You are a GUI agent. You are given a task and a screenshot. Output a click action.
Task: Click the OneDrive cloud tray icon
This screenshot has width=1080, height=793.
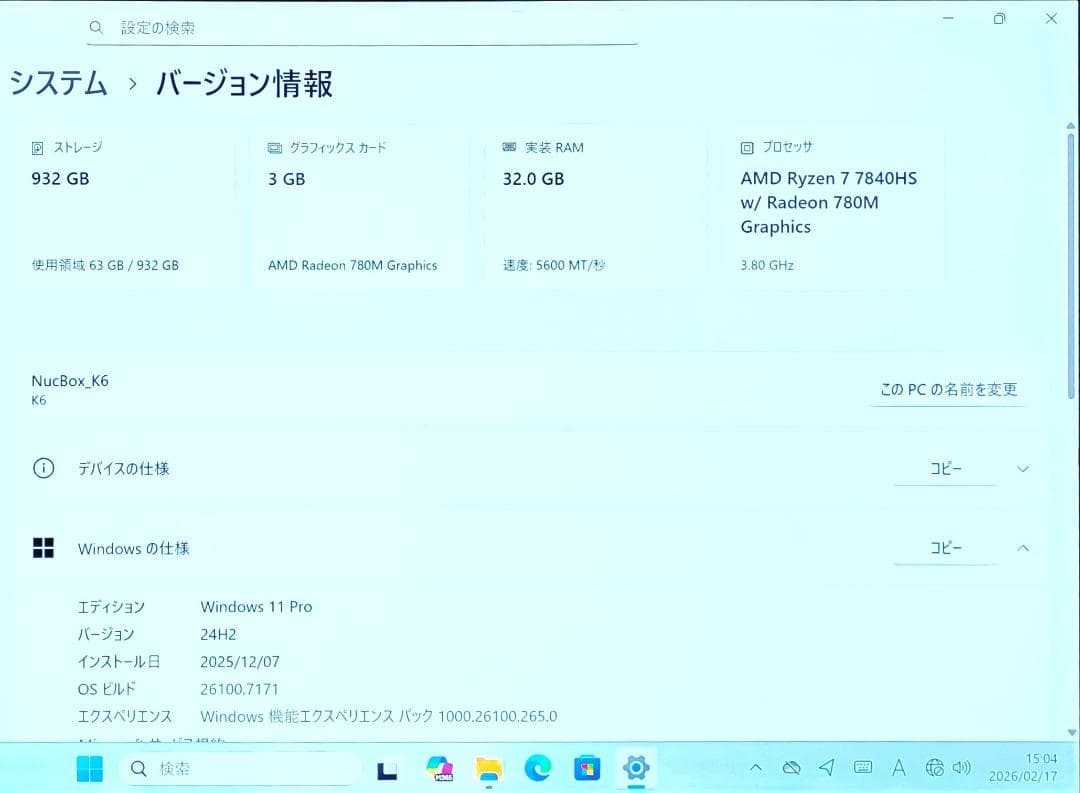791,768
